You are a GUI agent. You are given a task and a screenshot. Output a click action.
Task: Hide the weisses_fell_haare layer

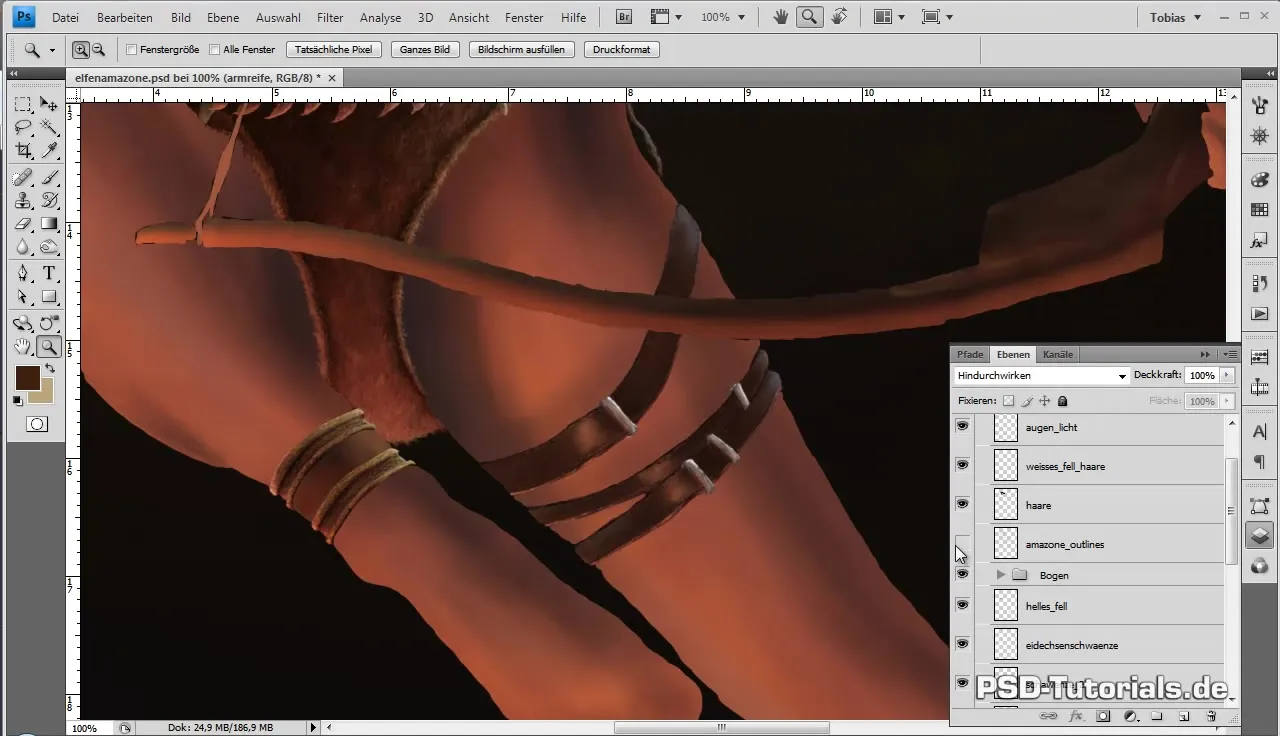coord(962,465)
